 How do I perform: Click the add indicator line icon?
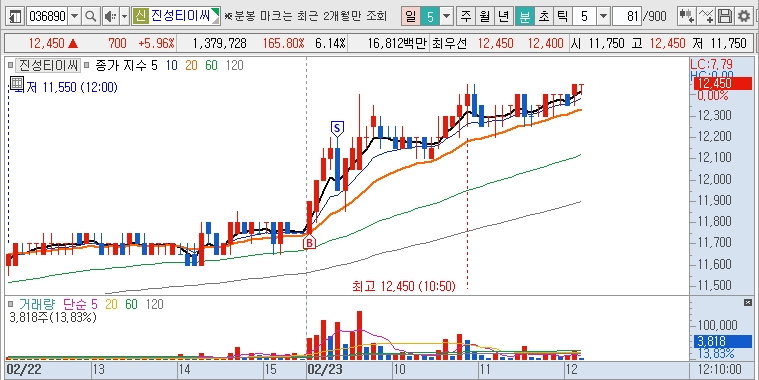706,17
